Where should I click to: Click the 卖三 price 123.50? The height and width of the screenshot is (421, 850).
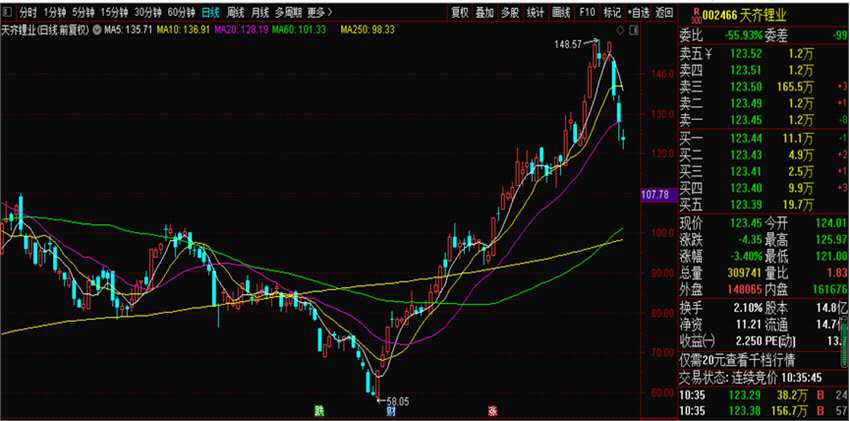pyautogui.click(x=746, y=87)
